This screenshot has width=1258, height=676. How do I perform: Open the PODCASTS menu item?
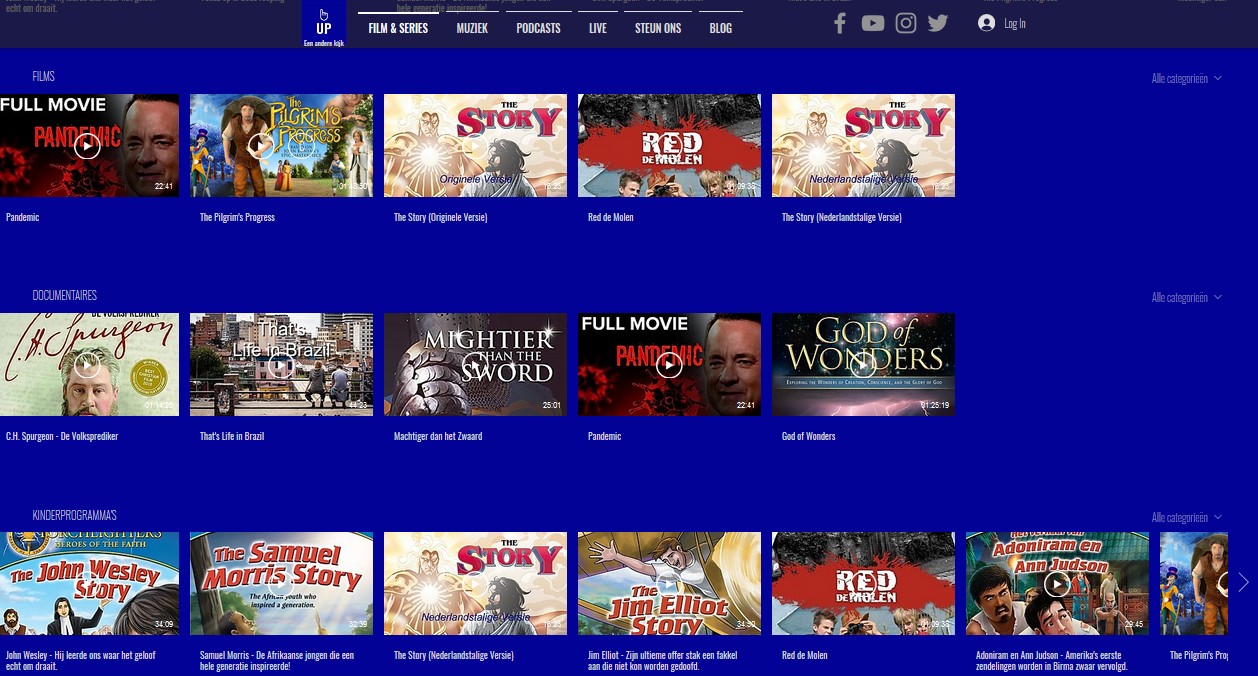(538, 28)
